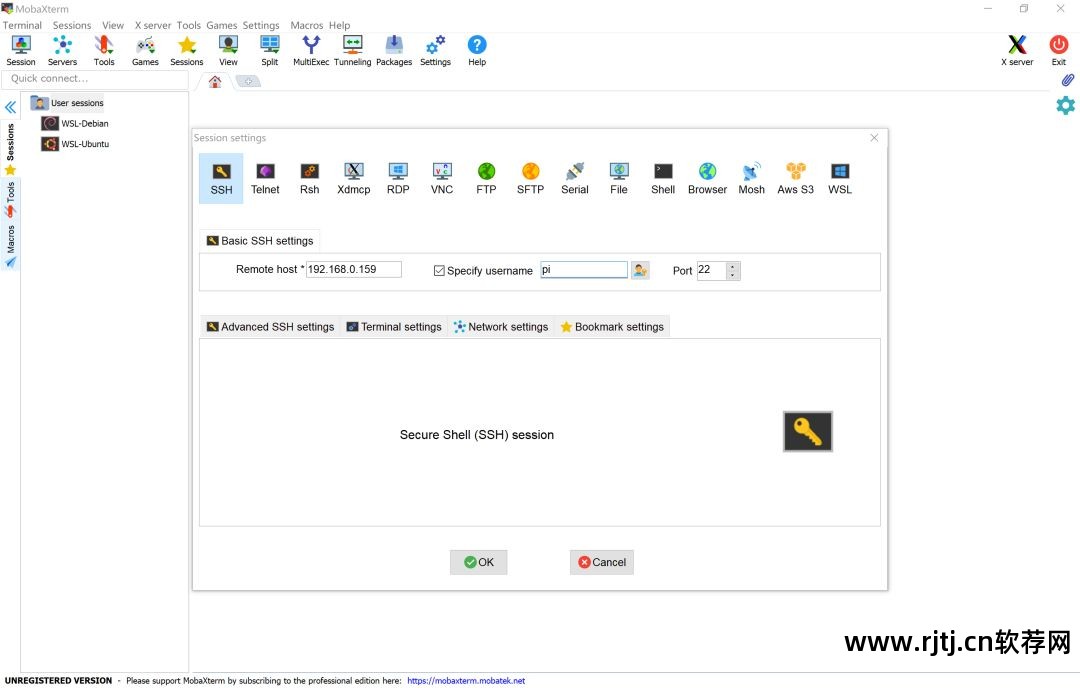Open the Terminal menu
Screen dimensions: 1080x688
(x=22, y=25)
